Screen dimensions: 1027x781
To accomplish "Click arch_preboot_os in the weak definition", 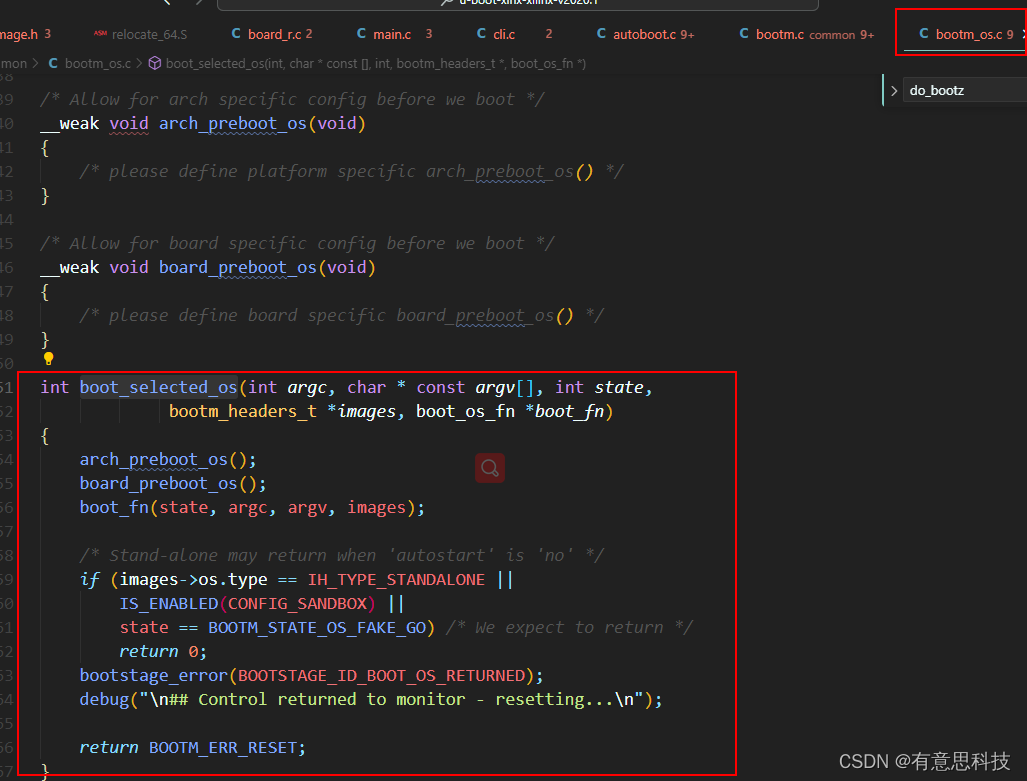I will [x=233, y=123].
